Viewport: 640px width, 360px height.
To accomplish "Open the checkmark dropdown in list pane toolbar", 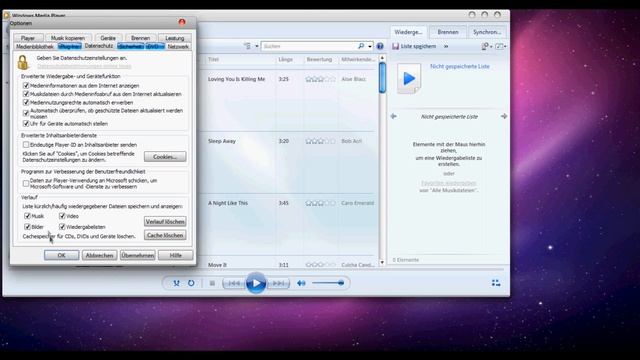I will tap(501, 47).
